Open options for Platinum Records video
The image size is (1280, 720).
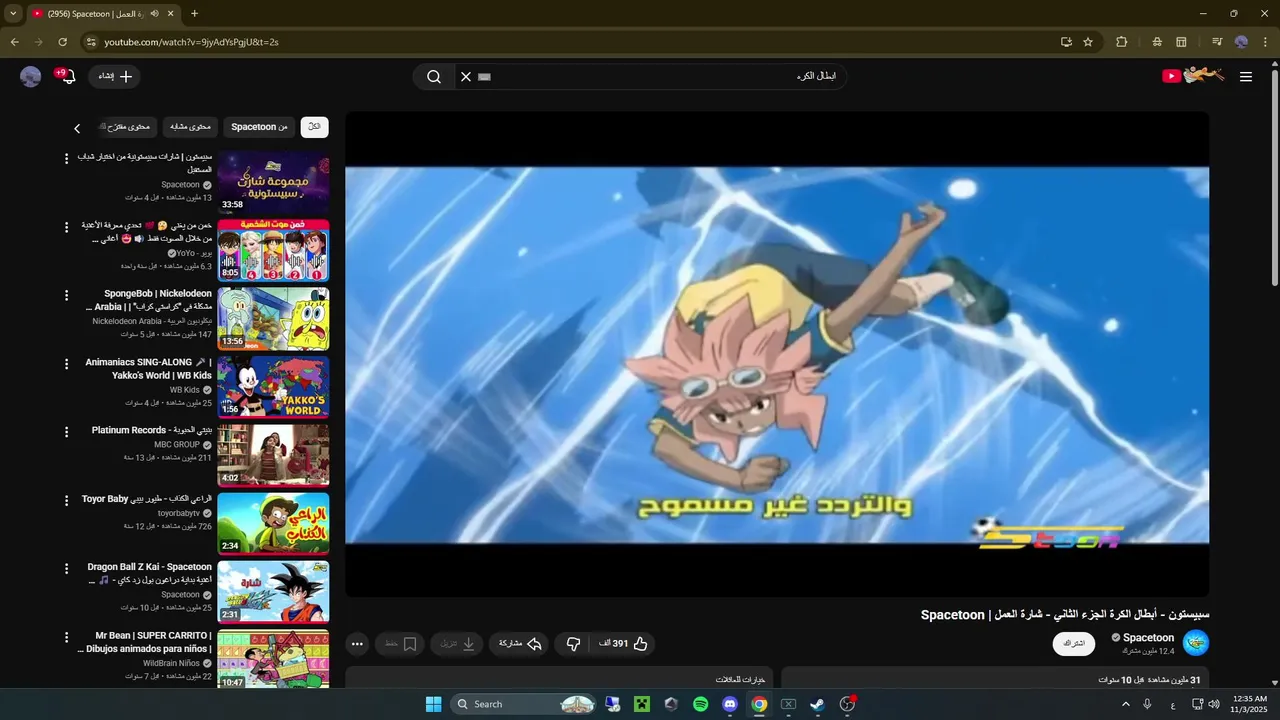(x=67, y=432)
